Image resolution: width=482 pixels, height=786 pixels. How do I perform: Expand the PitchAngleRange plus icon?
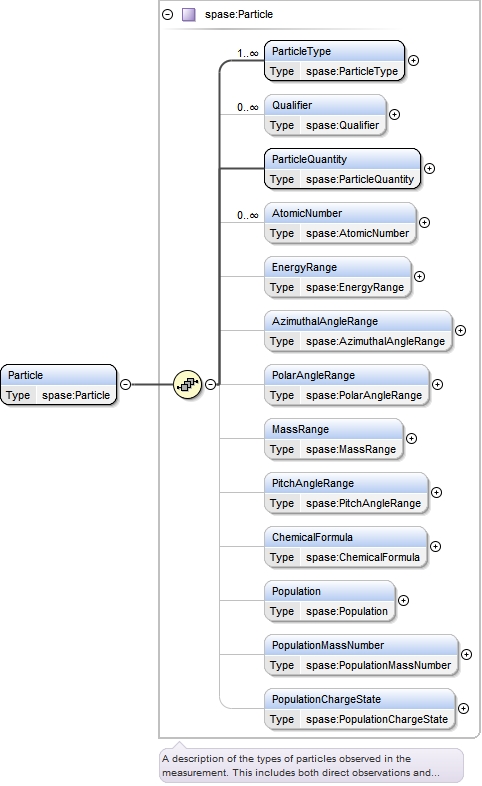pyautogui.click(x=436, y=492)
